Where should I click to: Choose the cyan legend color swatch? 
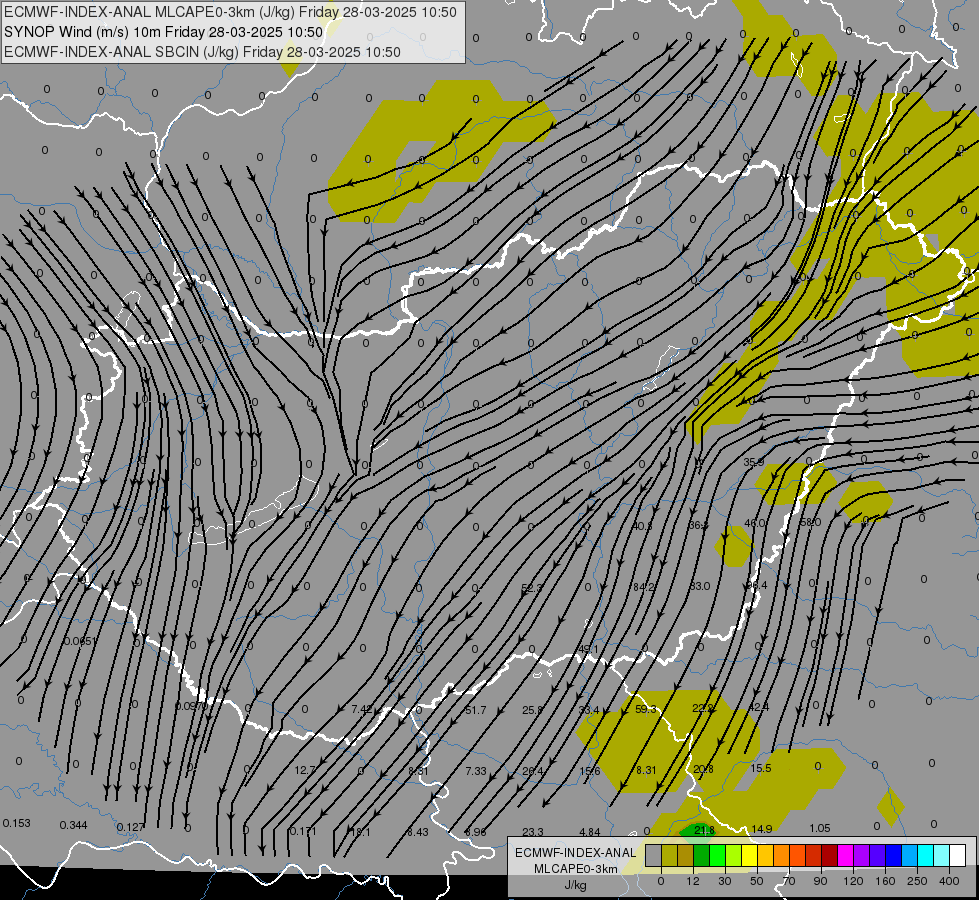925,855
